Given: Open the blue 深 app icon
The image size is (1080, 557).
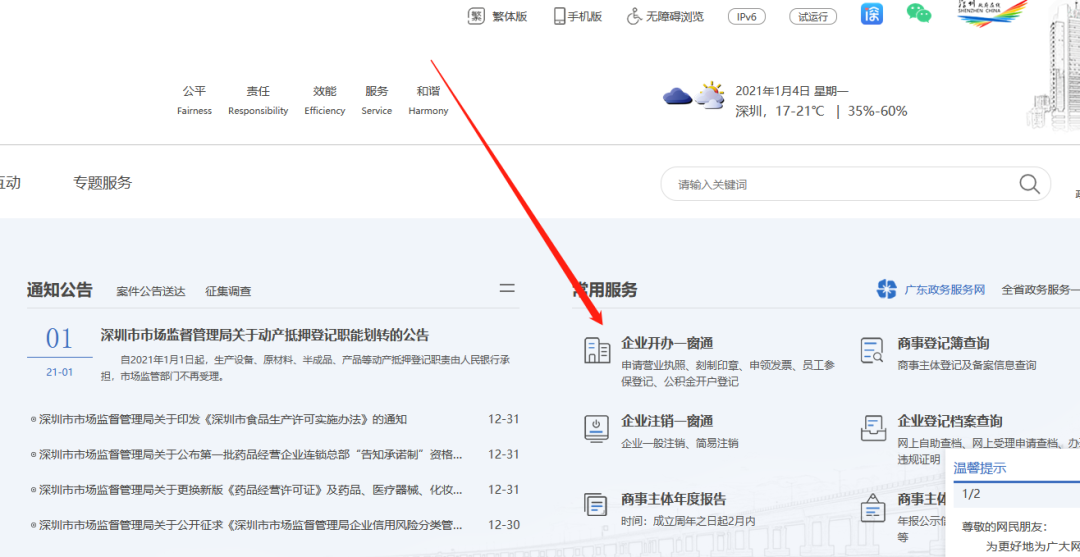Looking at the screenshot, I should [x=872, y=14].
